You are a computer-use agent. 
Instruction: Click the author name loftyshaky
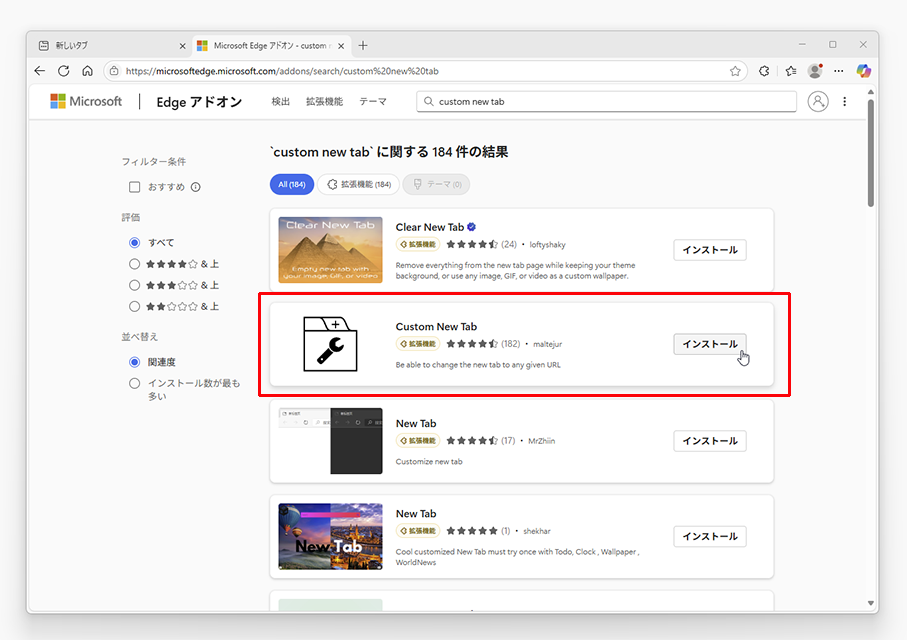click(x=547, y=245)
